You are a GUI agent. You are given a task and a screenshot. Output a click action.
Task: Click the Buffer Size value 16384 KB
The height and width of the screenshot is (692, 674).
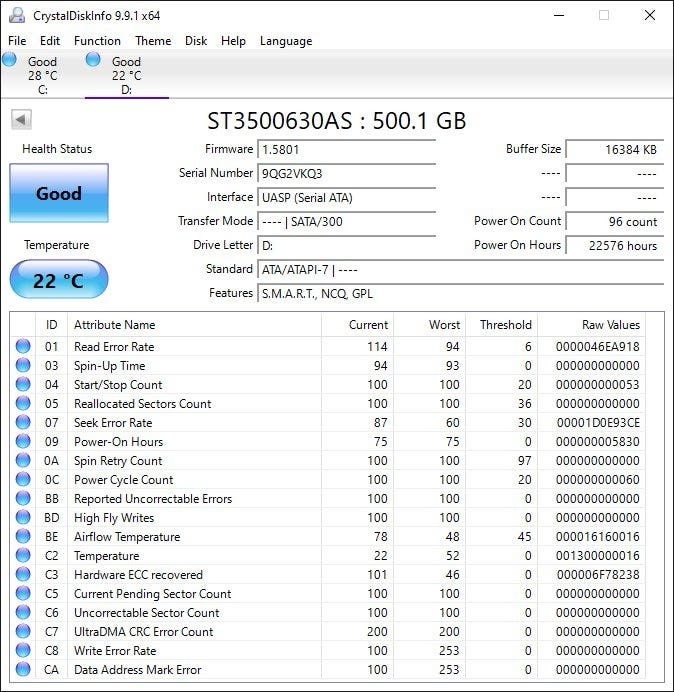[x=615, y=150]
